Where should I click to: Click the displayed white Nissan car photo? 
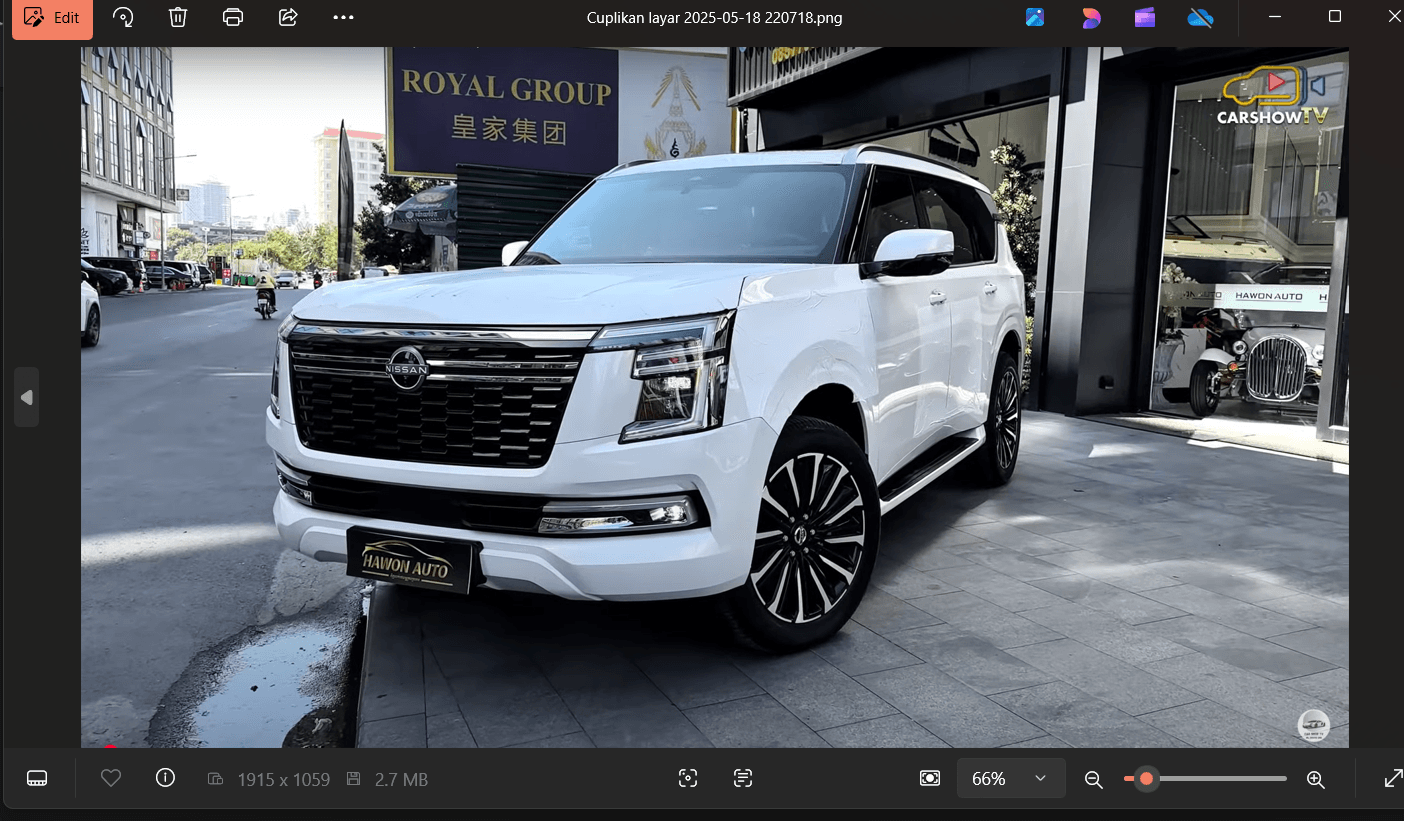pos(715,397)
